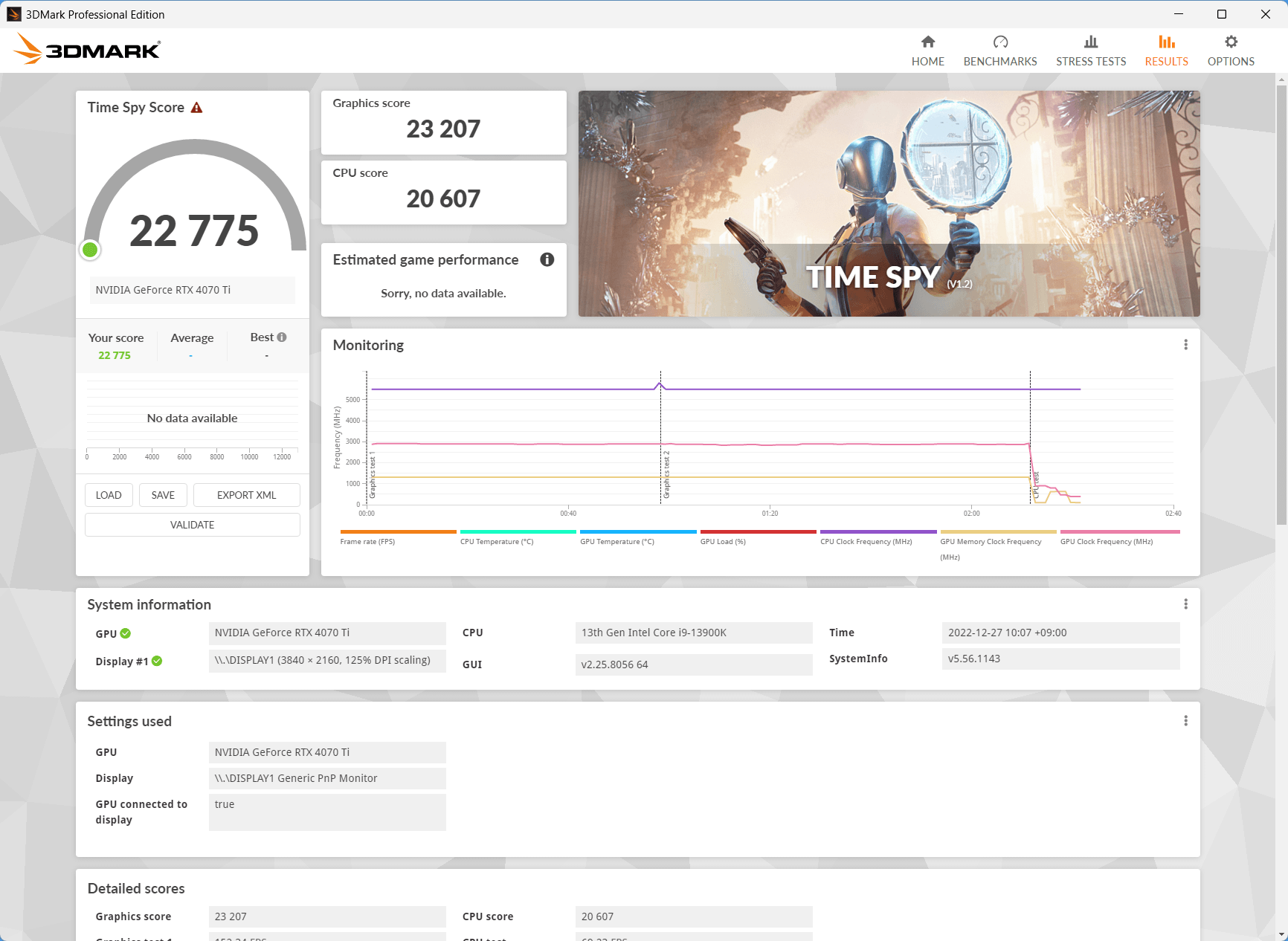Open the HOME tab
This screenshot has width=1288, height=941.
[927, 51]
